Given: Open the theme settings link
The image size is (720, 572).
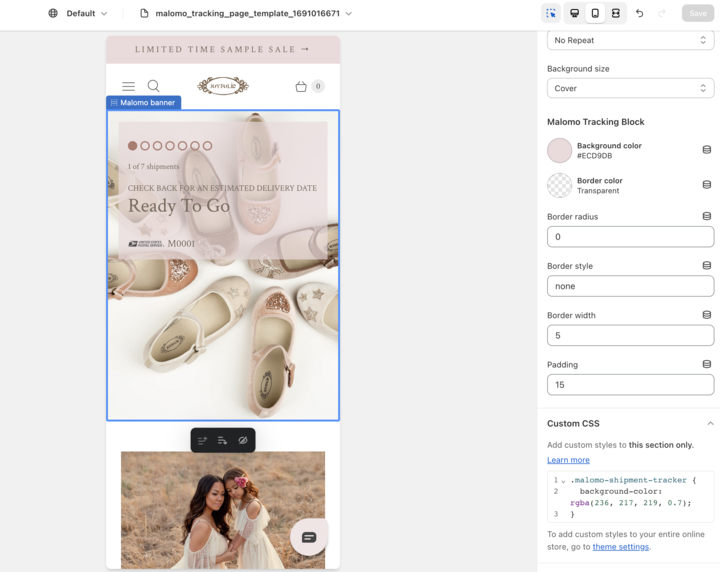Looking at the screenshot, I should tap(620, 547).
